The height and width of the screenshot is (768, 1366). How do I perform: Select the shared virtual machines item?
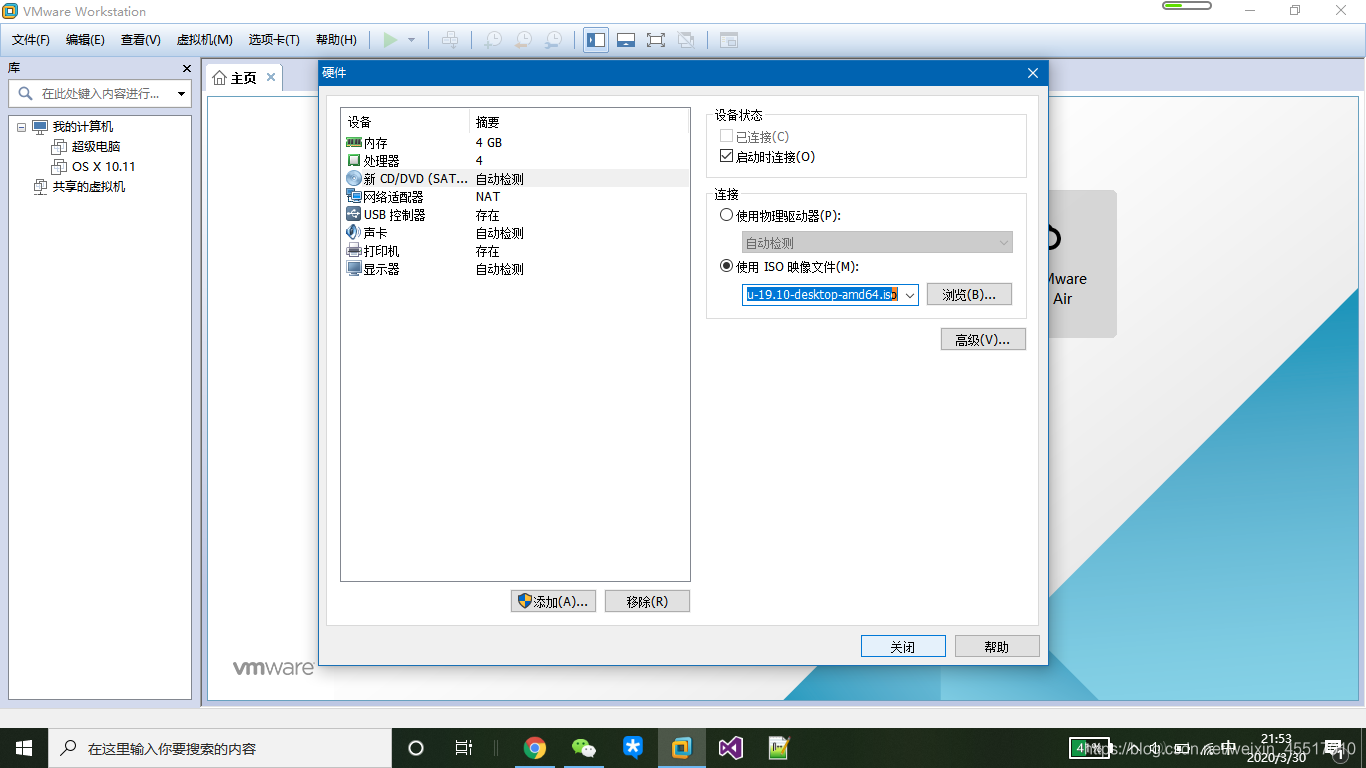pos(89,187)
